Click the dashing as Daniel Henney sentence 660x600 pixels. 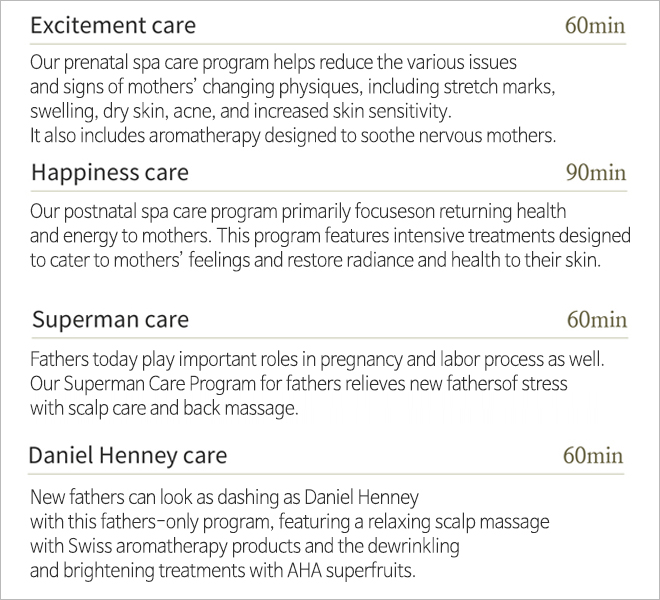224,498
